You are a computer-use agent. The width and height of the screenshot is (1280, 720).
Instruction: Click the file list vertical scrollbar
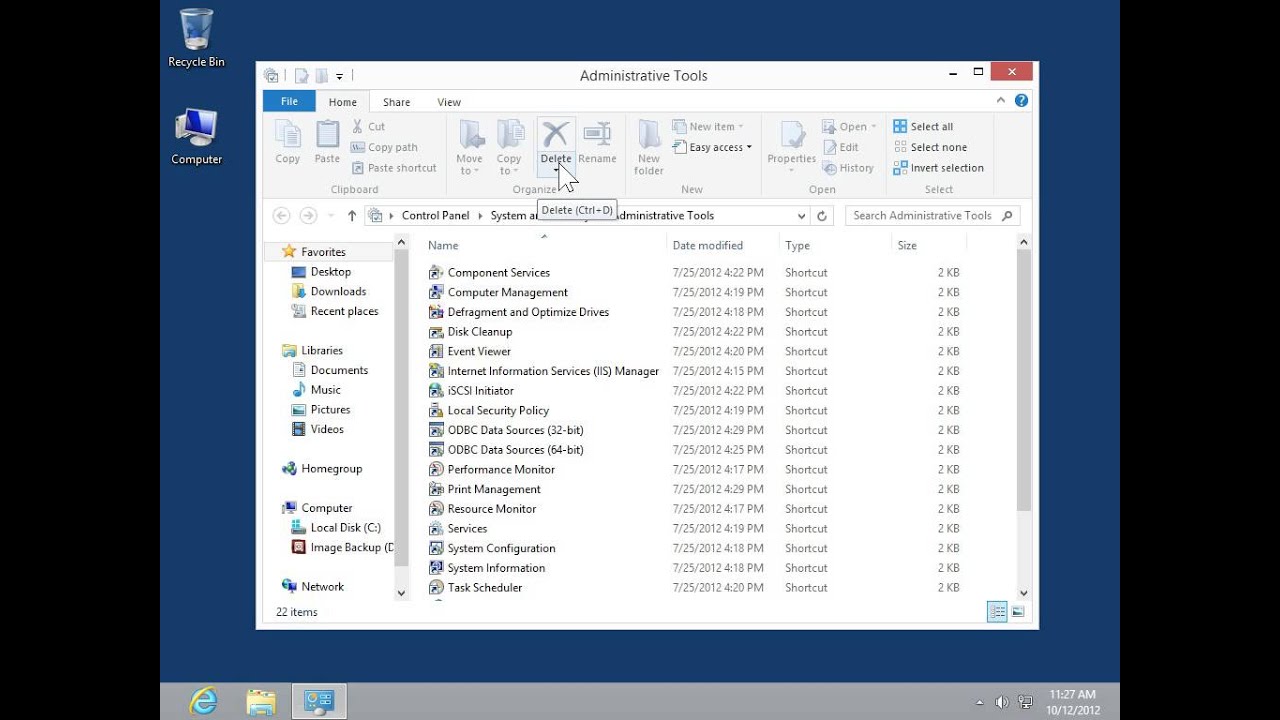[x=1023, y=380]
